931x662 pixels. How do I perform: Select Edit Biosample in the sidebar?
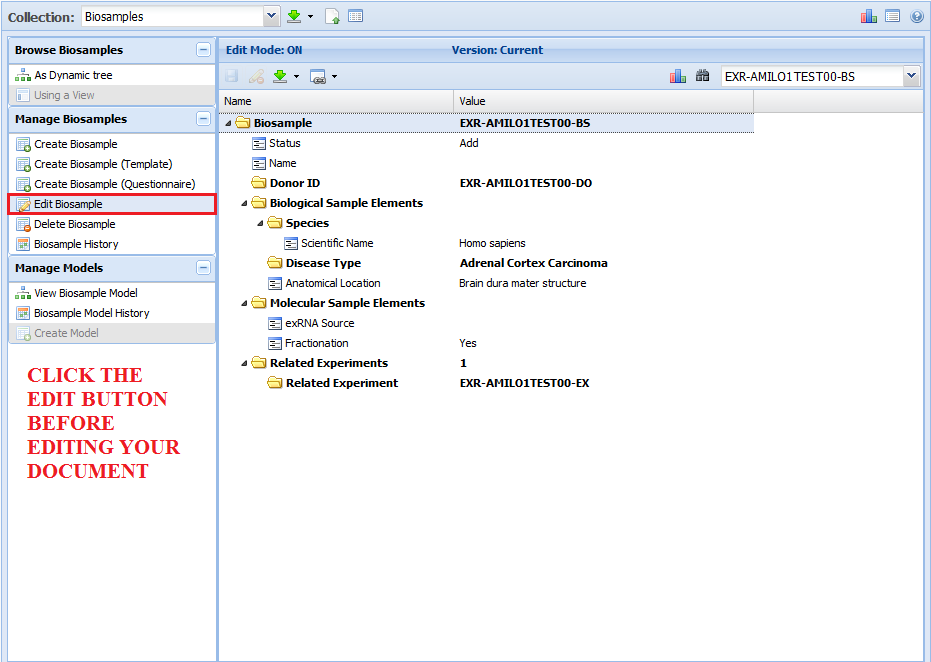click(68, 204)
